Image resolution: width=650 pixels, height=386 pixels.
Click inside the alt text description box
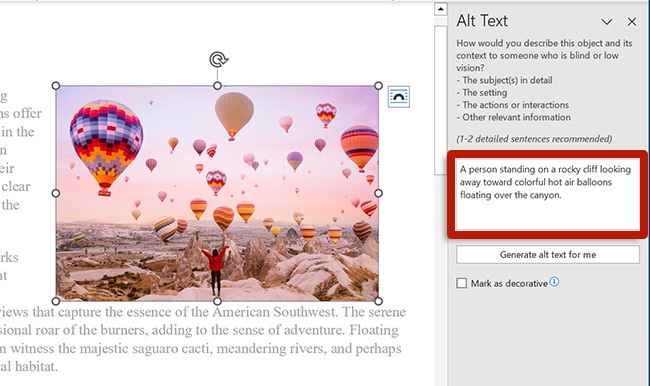(548, 194)
